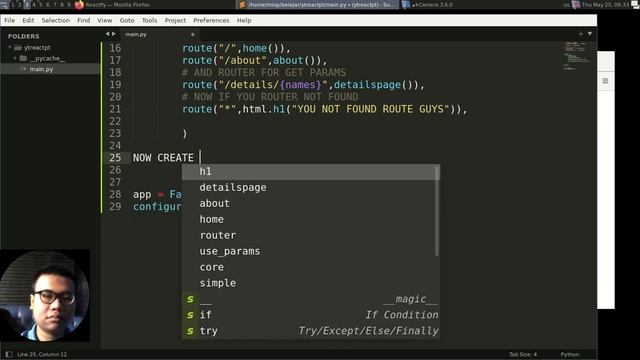Viewport: 640px width, 360px height.
Task: Click the main.py file type icon in sidebar
Action: pos(23,69)
